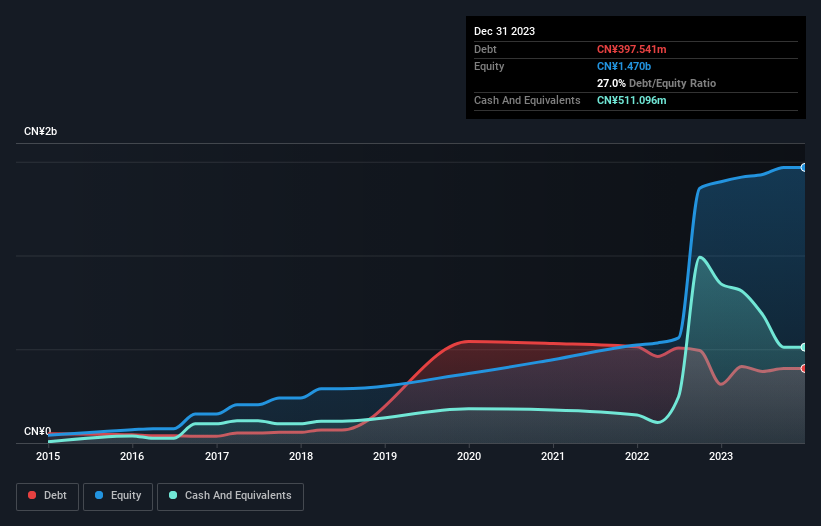
Task: Toggle Cash And Equivalents legend button
Action: tap(230, 496)
